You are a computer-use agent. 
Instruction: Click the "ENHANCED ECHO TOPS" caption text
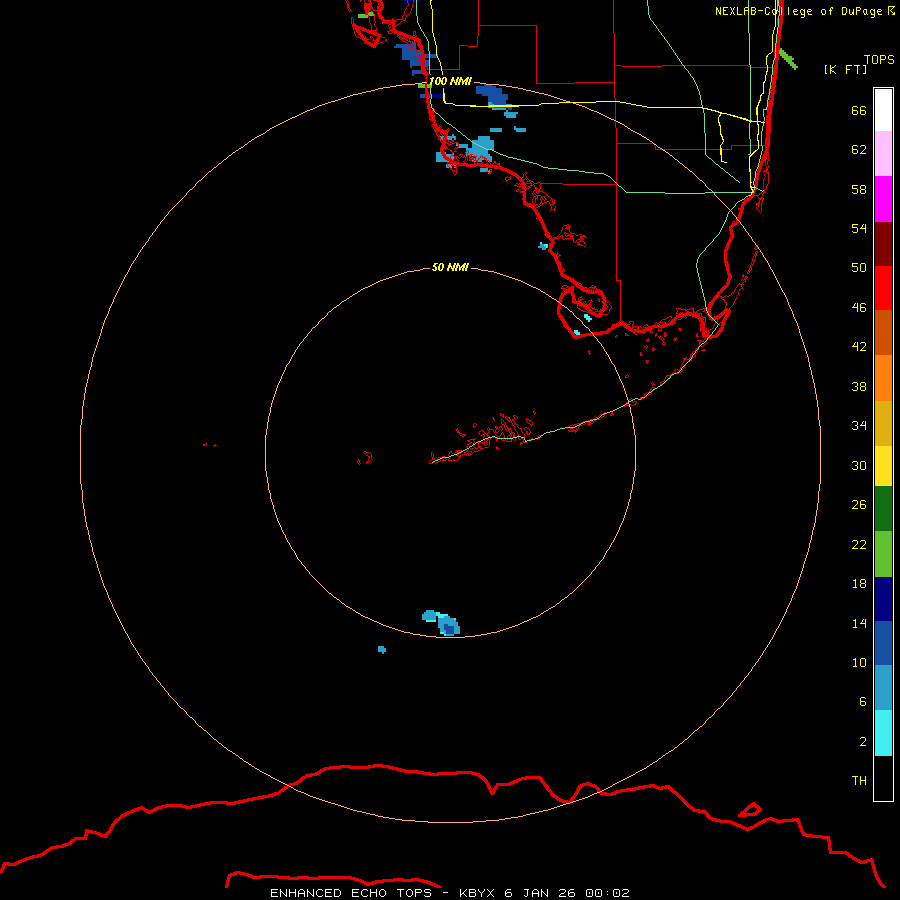click(351, 893)
